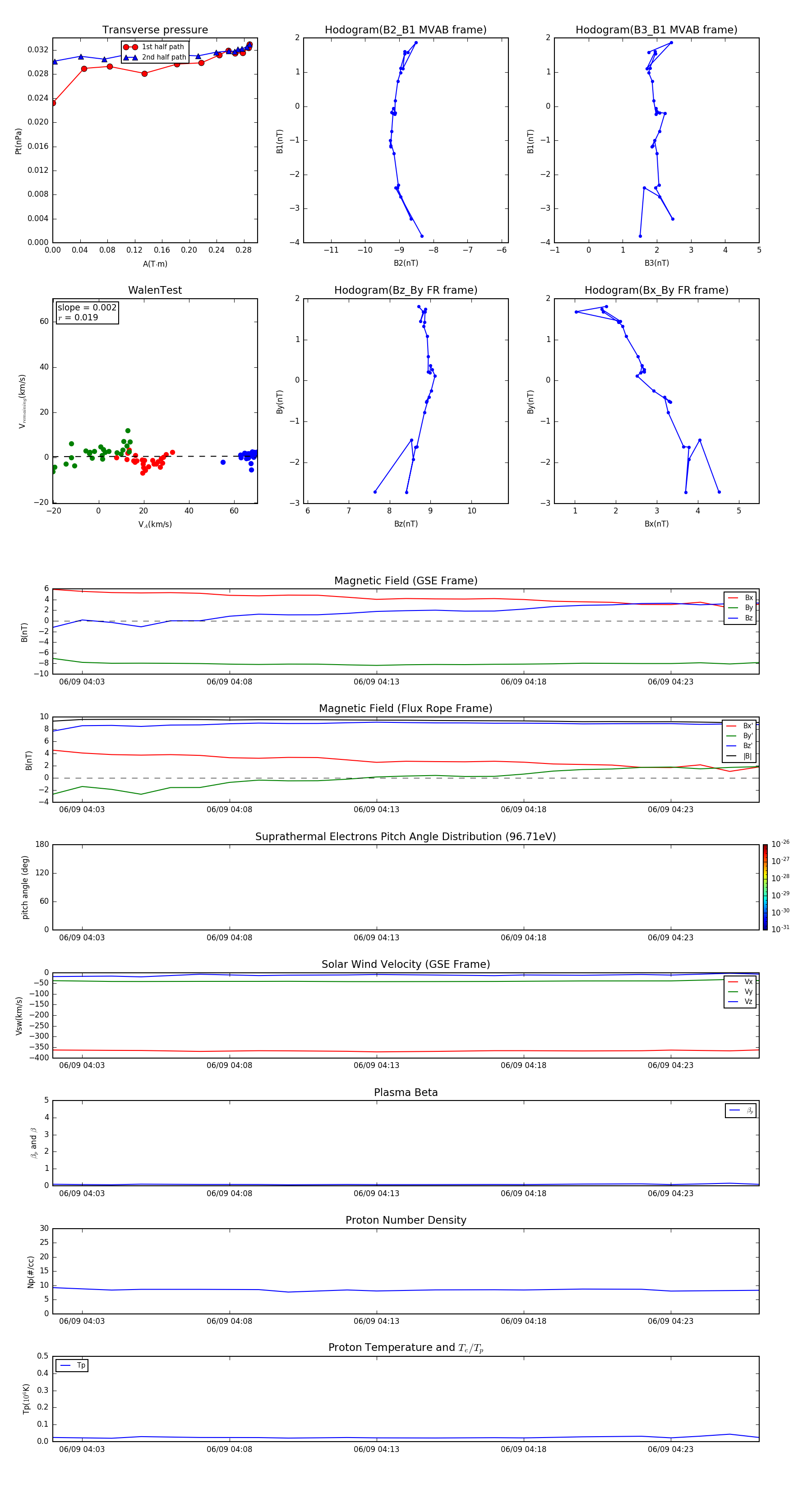The height and width of the screenshot is (1489, 812).
Task: Click the "B3(nT)" x-axis label
Action: coord(656,263)
